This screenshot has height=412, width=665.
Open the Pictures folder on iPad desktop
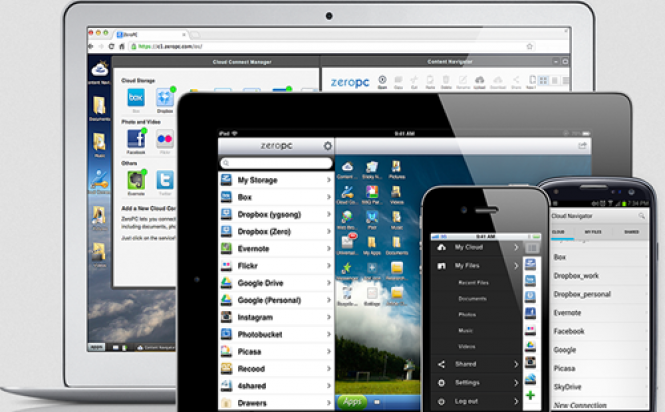(x=396, y=166)
